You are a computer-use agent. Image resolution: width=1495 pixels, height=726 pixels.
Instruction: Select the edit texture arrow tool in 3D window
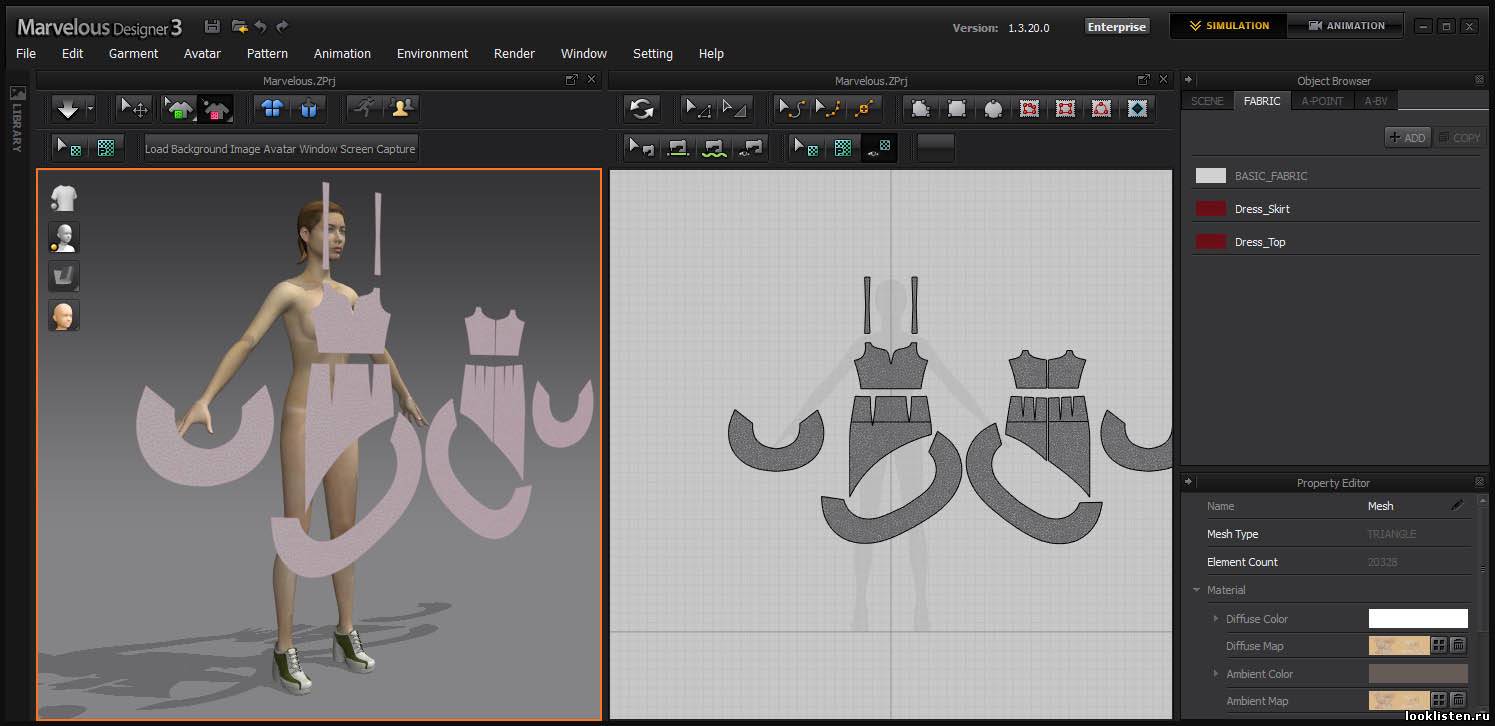[69, 148]
